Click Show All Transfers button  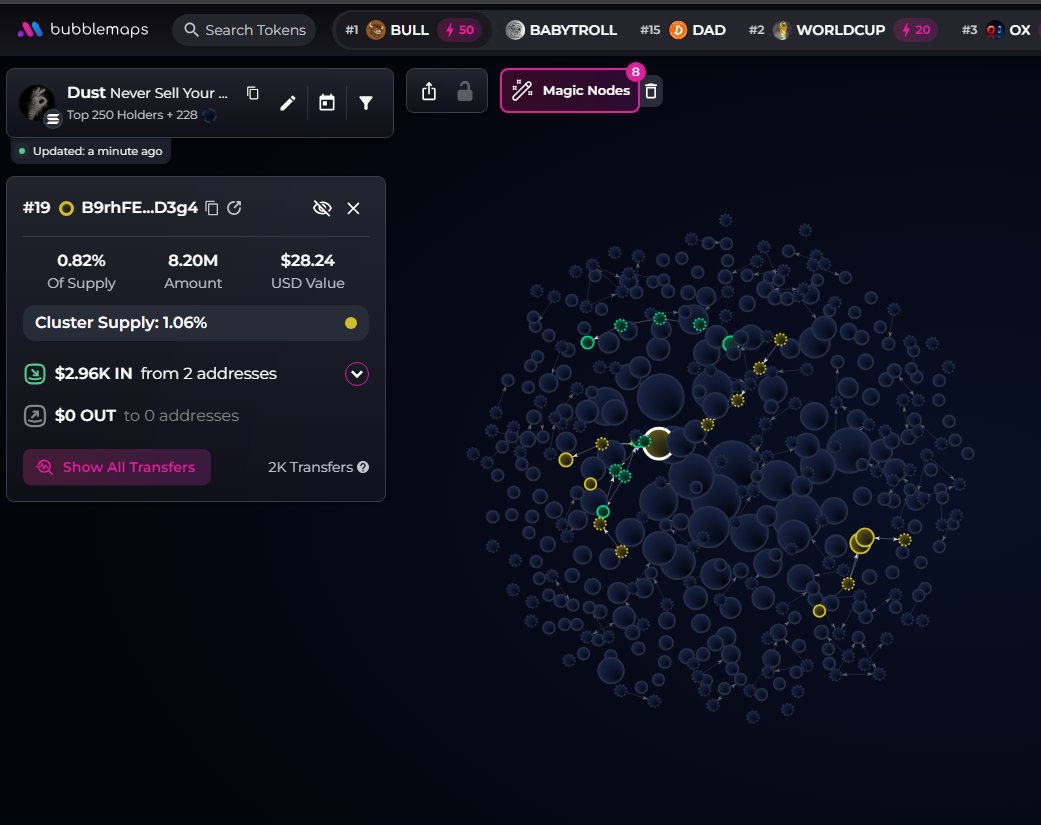click(x=117, y=467)
